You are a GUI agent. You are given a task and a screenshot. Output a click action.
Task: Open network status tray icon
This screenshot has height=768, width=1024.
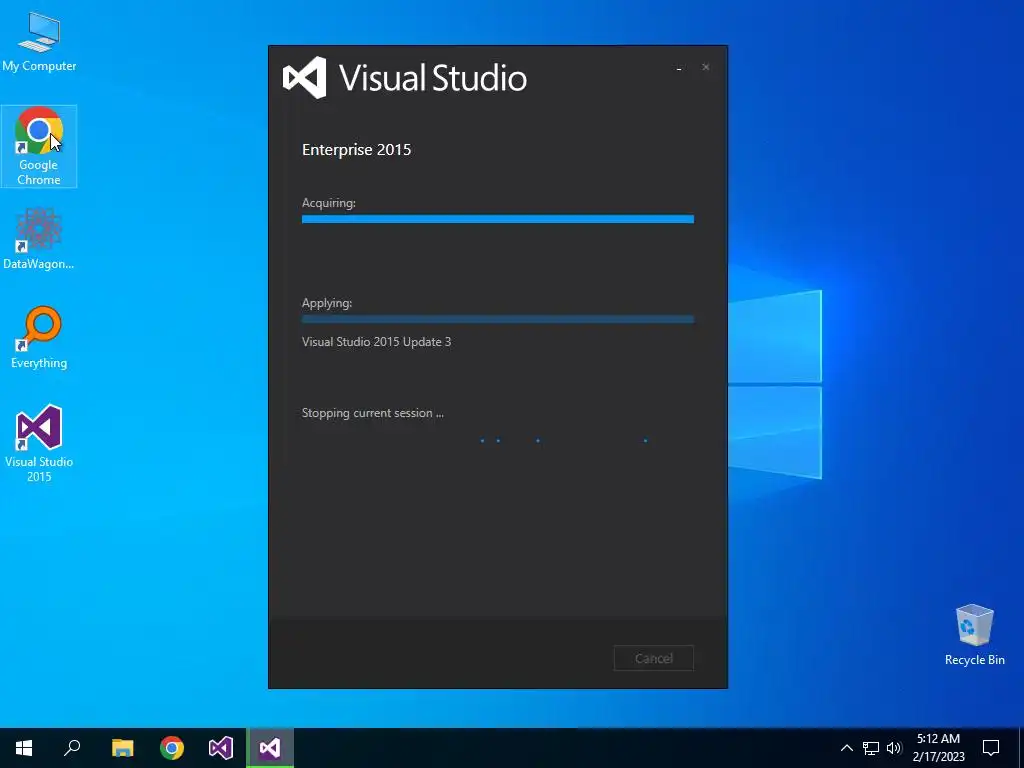(871, 748)
